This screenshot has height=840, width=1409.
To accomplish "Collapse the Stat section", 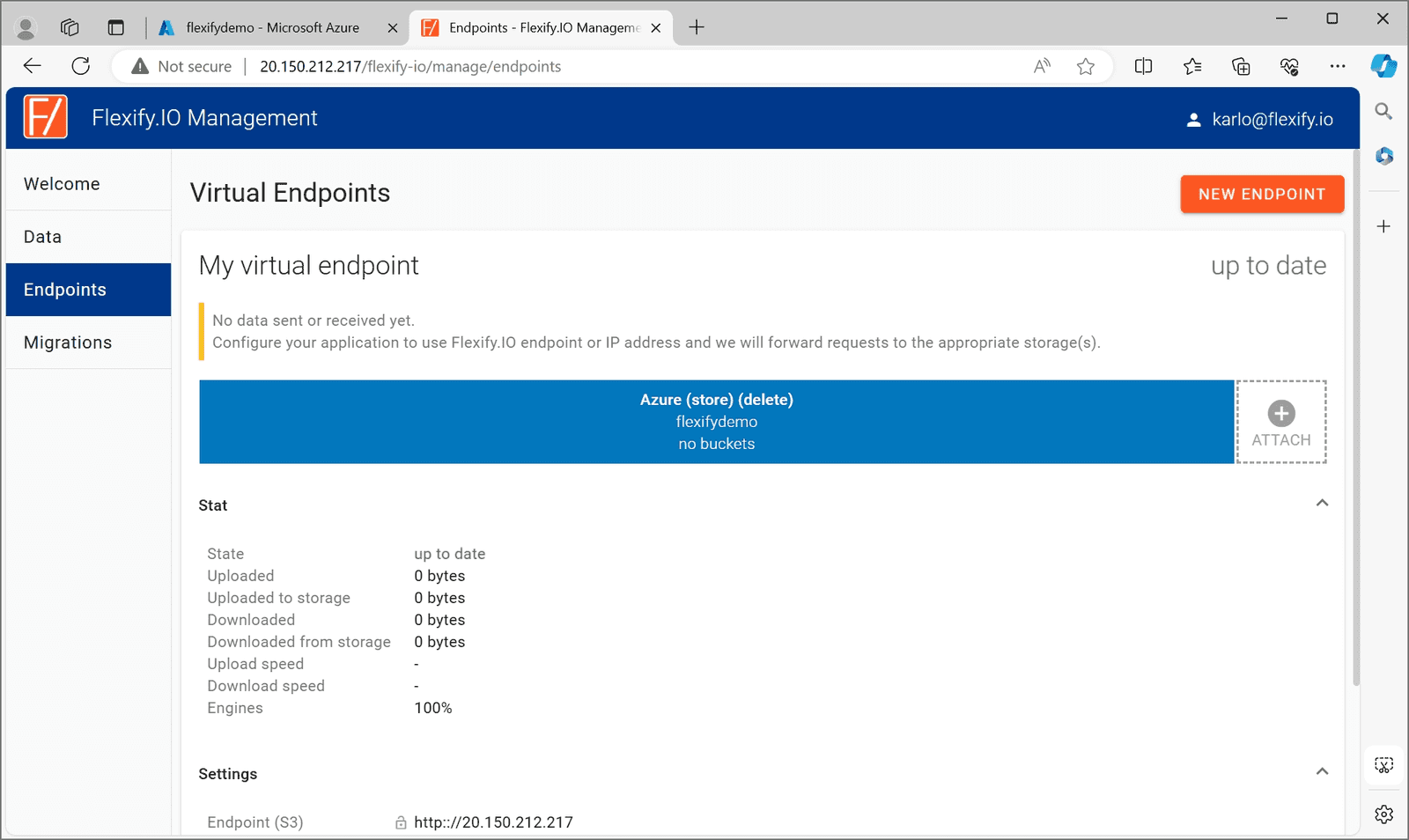I will (x=1322, y=503).
